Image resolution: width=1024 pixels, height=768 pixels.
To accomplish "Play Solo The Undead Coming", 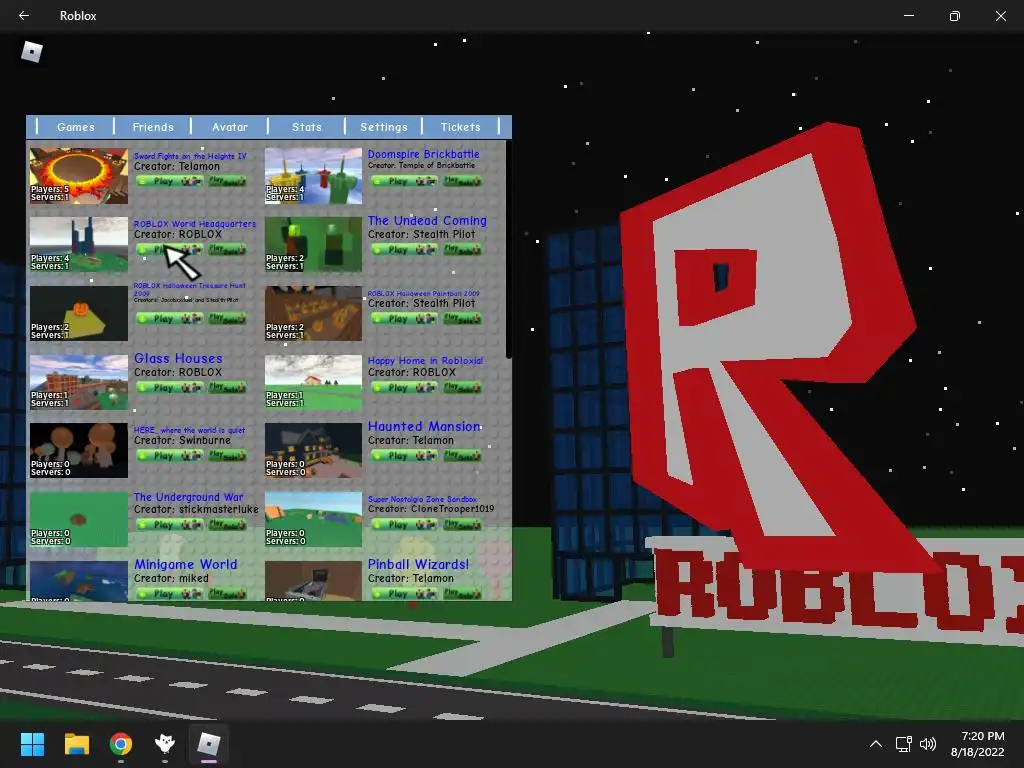I will click(462, 249).
